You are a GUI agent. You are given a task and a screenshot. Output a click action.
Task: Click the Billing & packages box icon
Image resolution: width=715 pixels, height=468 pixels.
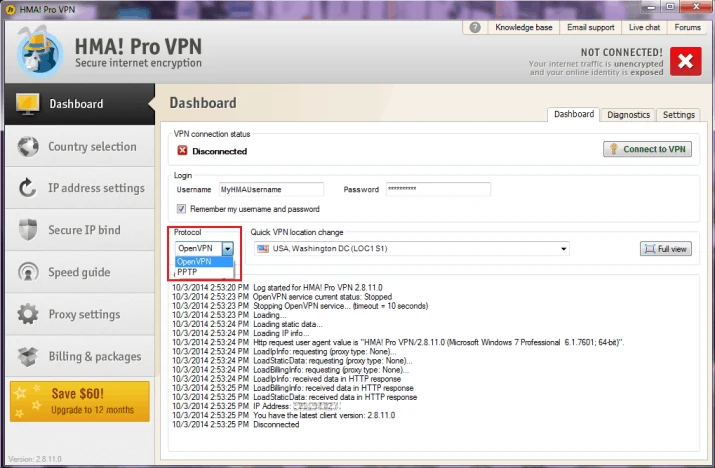[28, 356]
